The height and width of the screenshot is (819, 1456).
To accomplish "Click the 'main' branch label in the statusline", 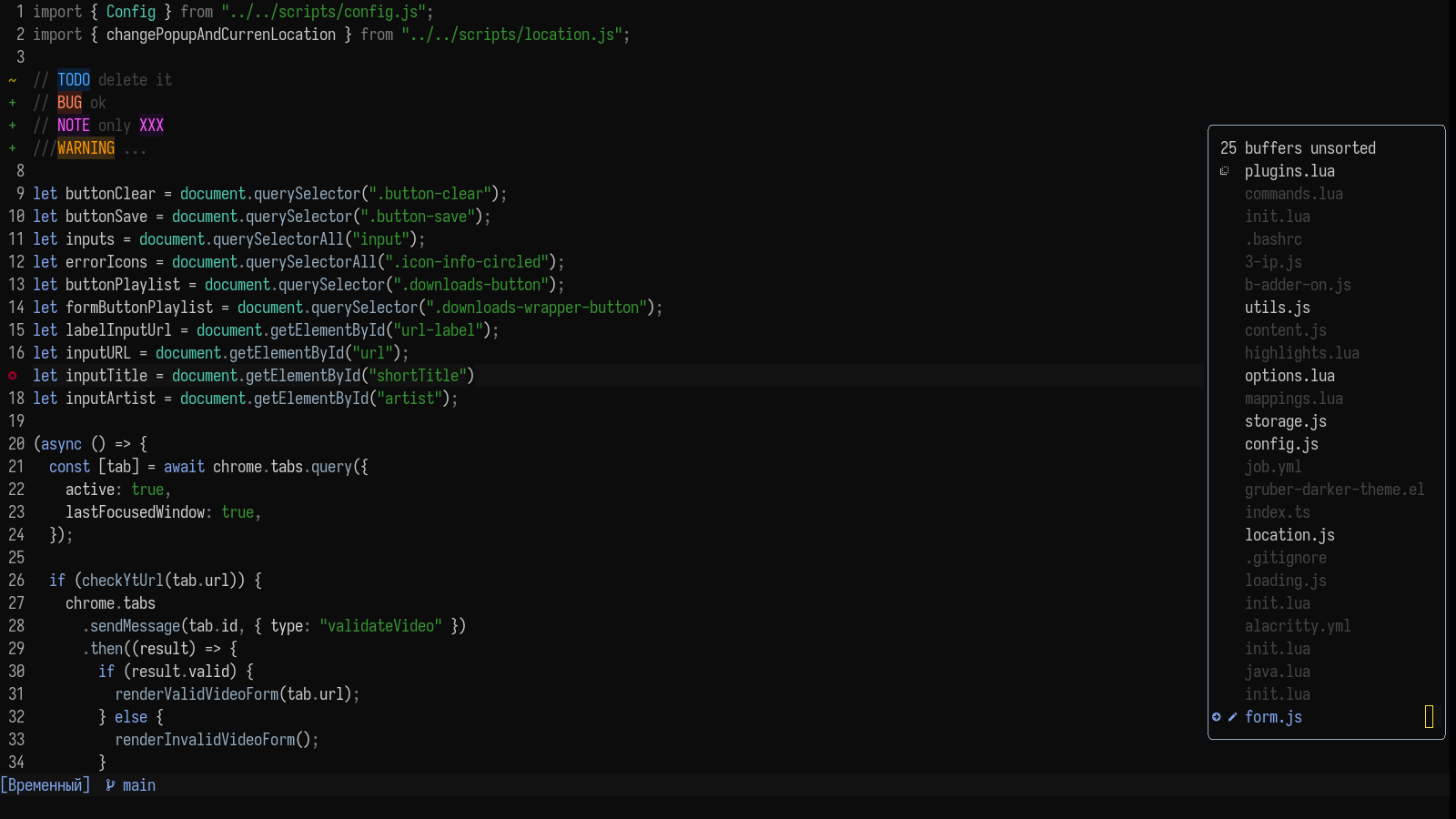I will coord(138,784).
